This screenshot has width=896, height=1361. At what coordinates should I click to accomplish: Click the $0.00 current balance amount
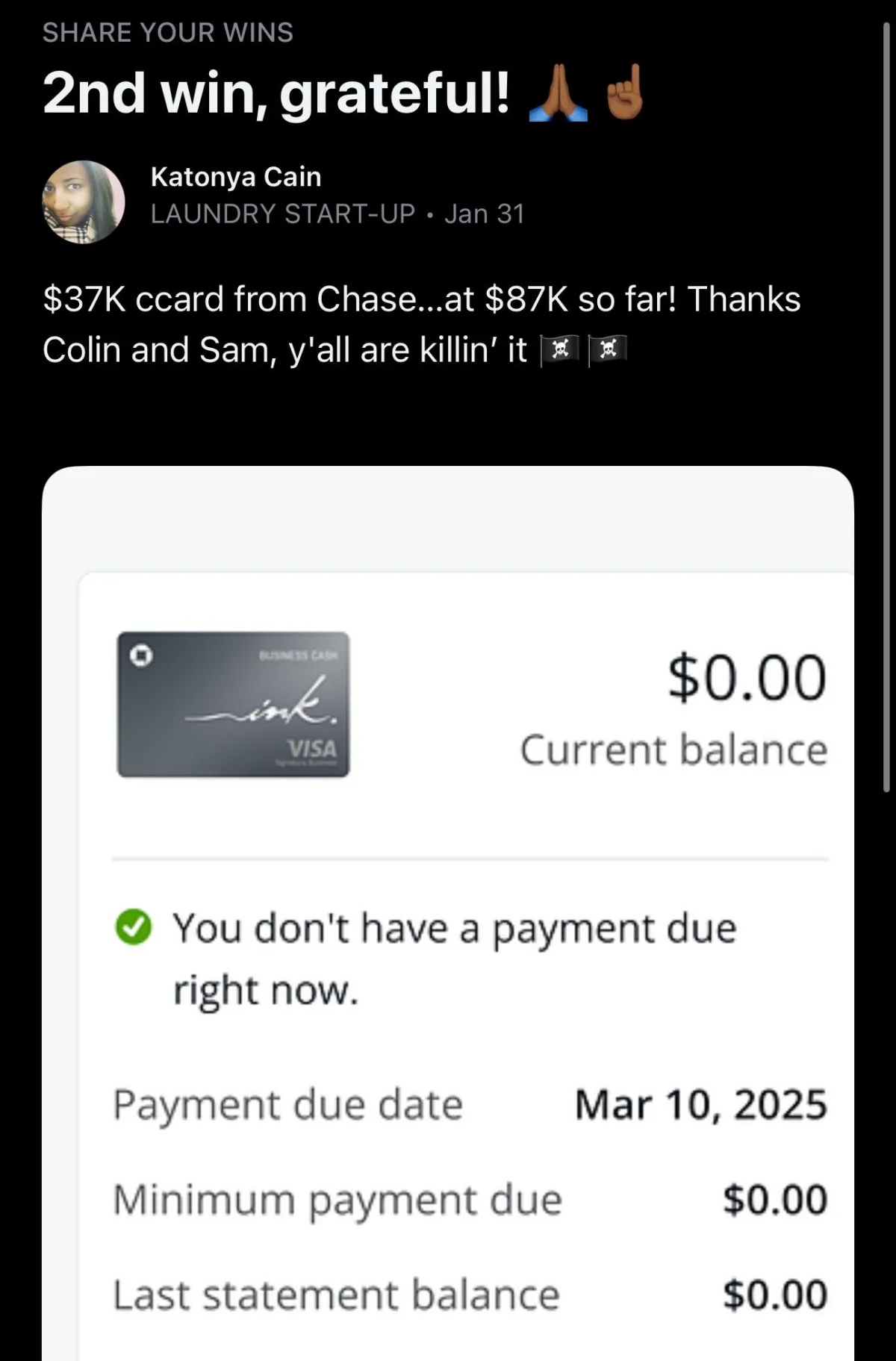747,678
